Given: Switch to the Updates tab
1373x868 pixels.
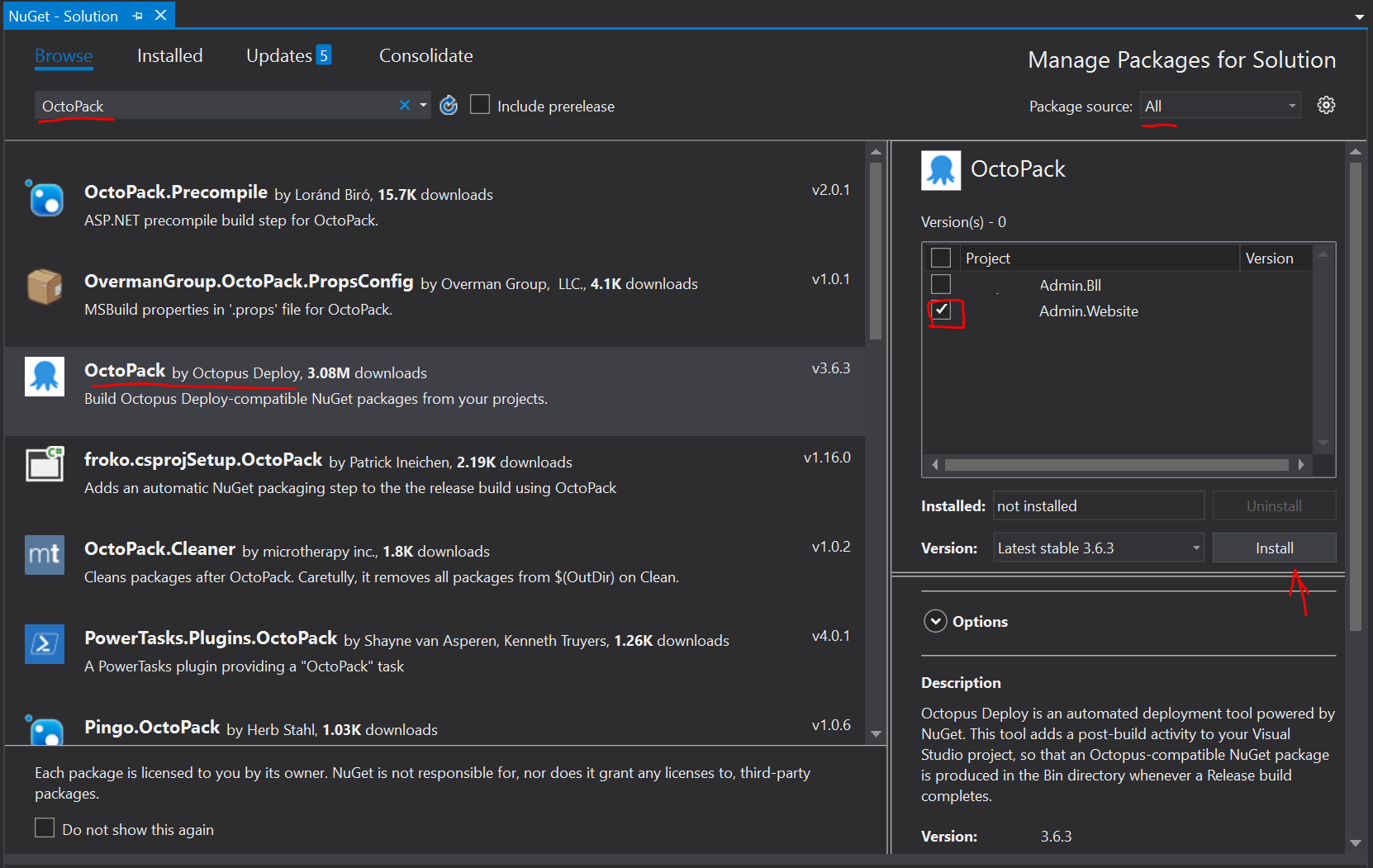Looking at the screenshot, I should coord(279,55).
